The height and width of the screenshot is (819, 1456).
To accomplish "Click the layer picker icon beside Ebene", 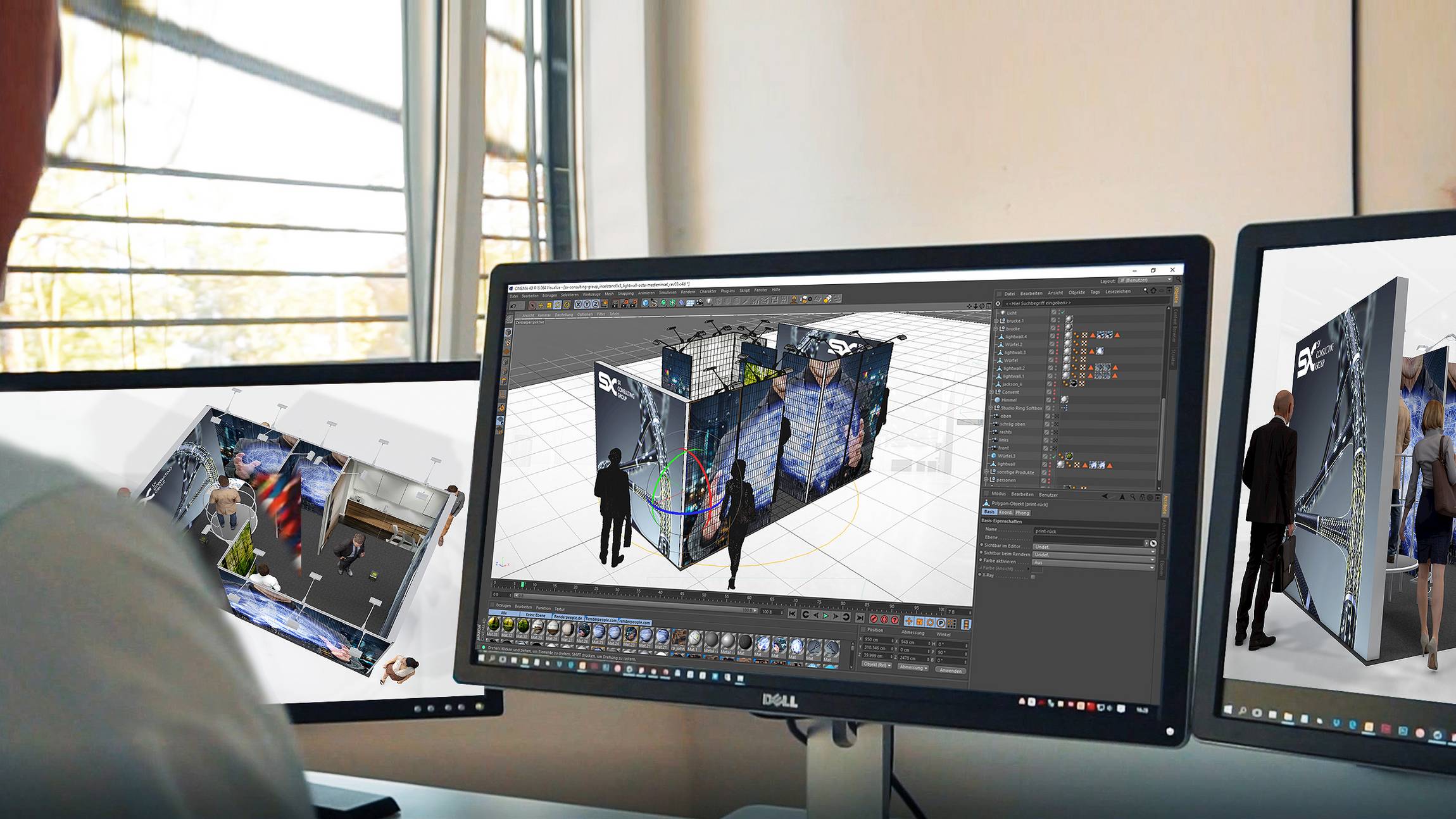I will click(x=1153, y=544).
